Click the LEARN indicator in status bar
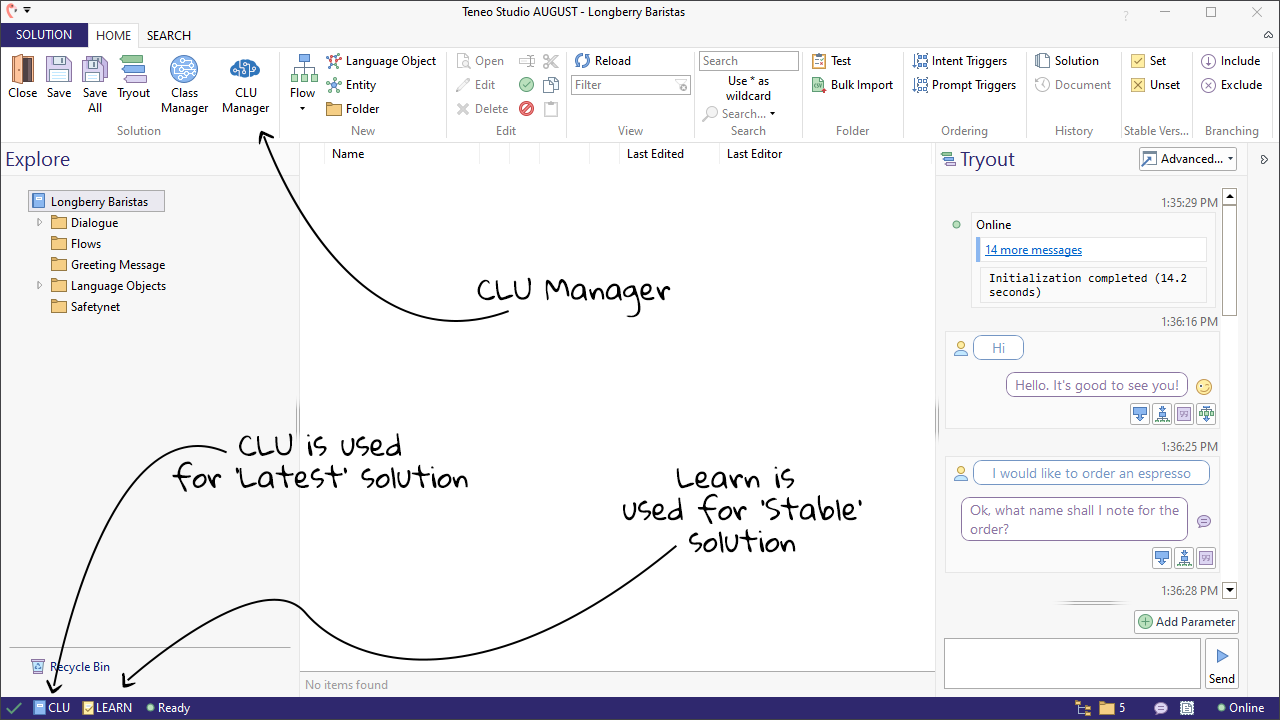 pos(107,708)
